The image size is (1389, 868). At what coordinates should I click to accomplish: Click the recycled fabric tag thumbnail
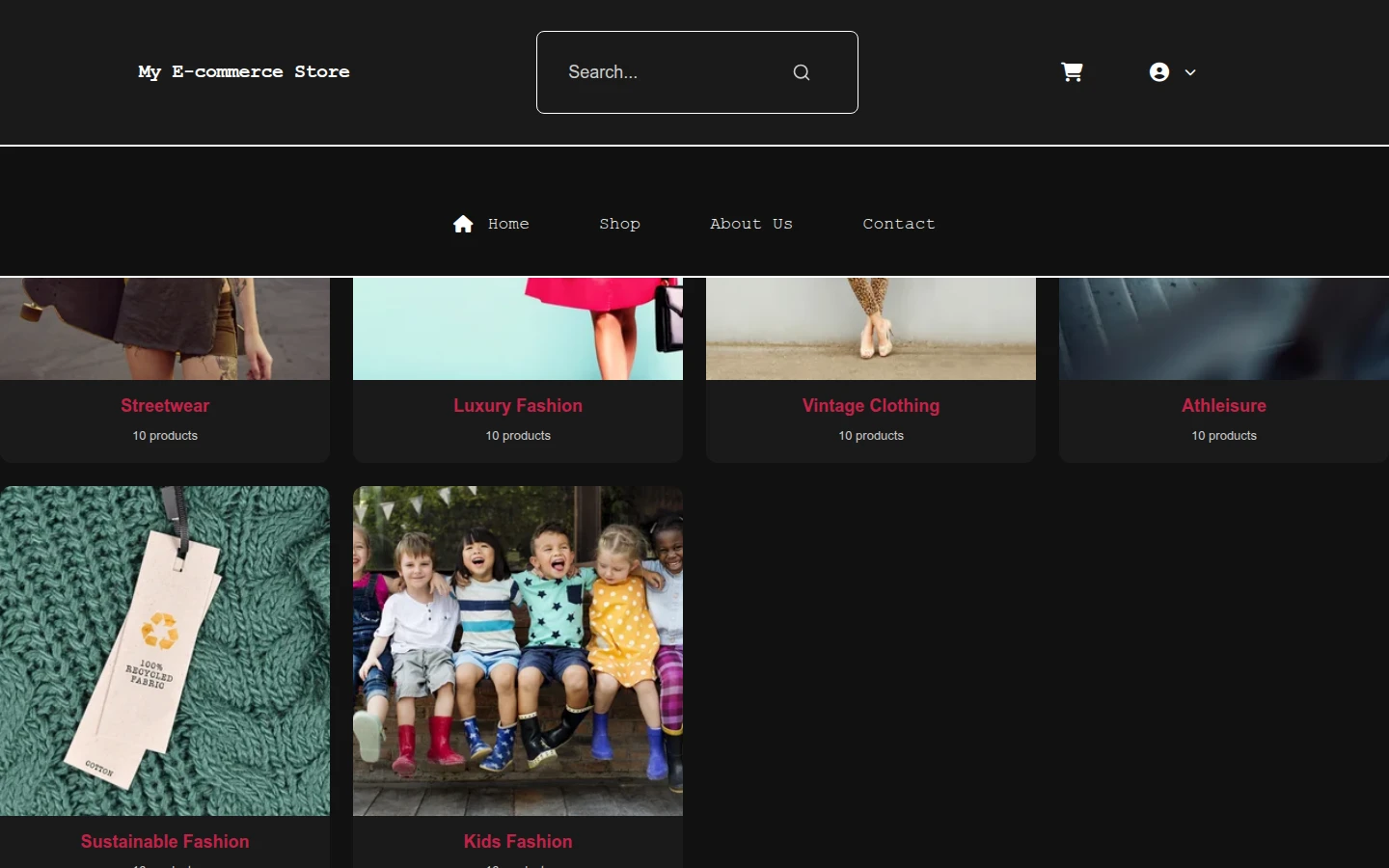(165, 651)
